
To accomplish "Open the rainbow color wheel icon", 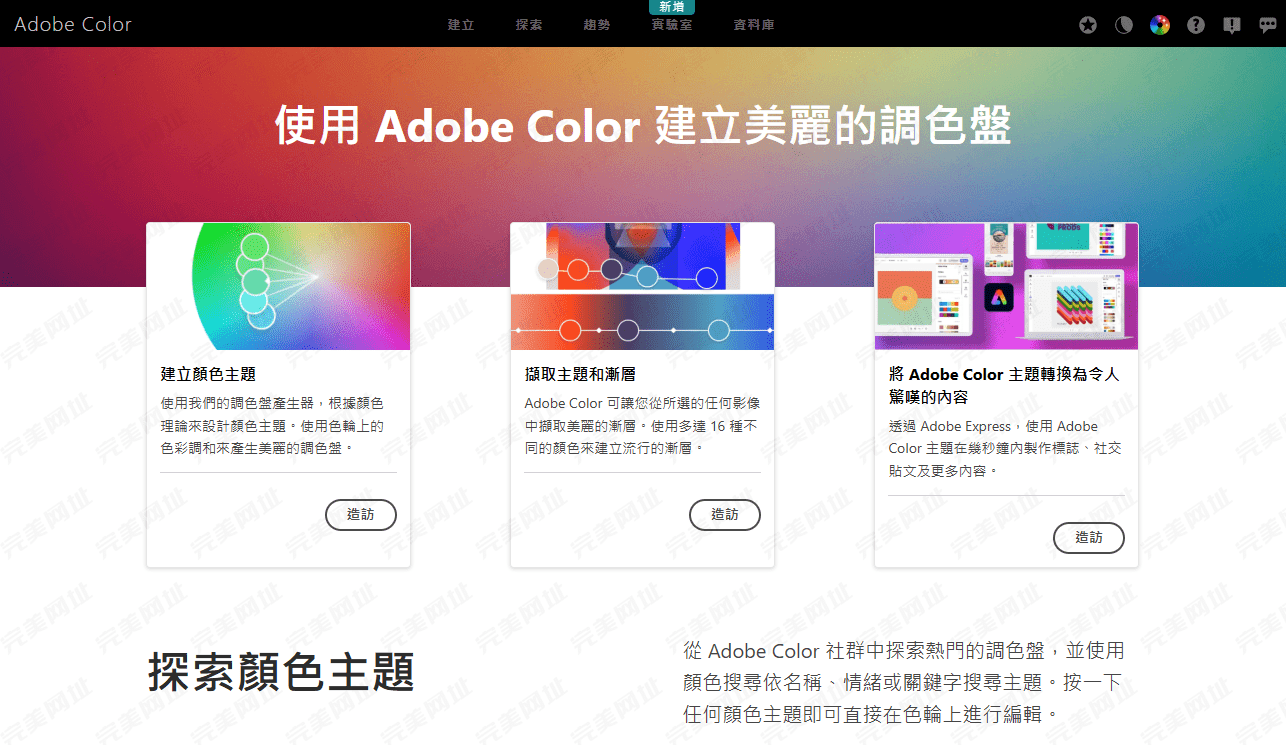I will pyautogui.click(x=1160, y=25).
